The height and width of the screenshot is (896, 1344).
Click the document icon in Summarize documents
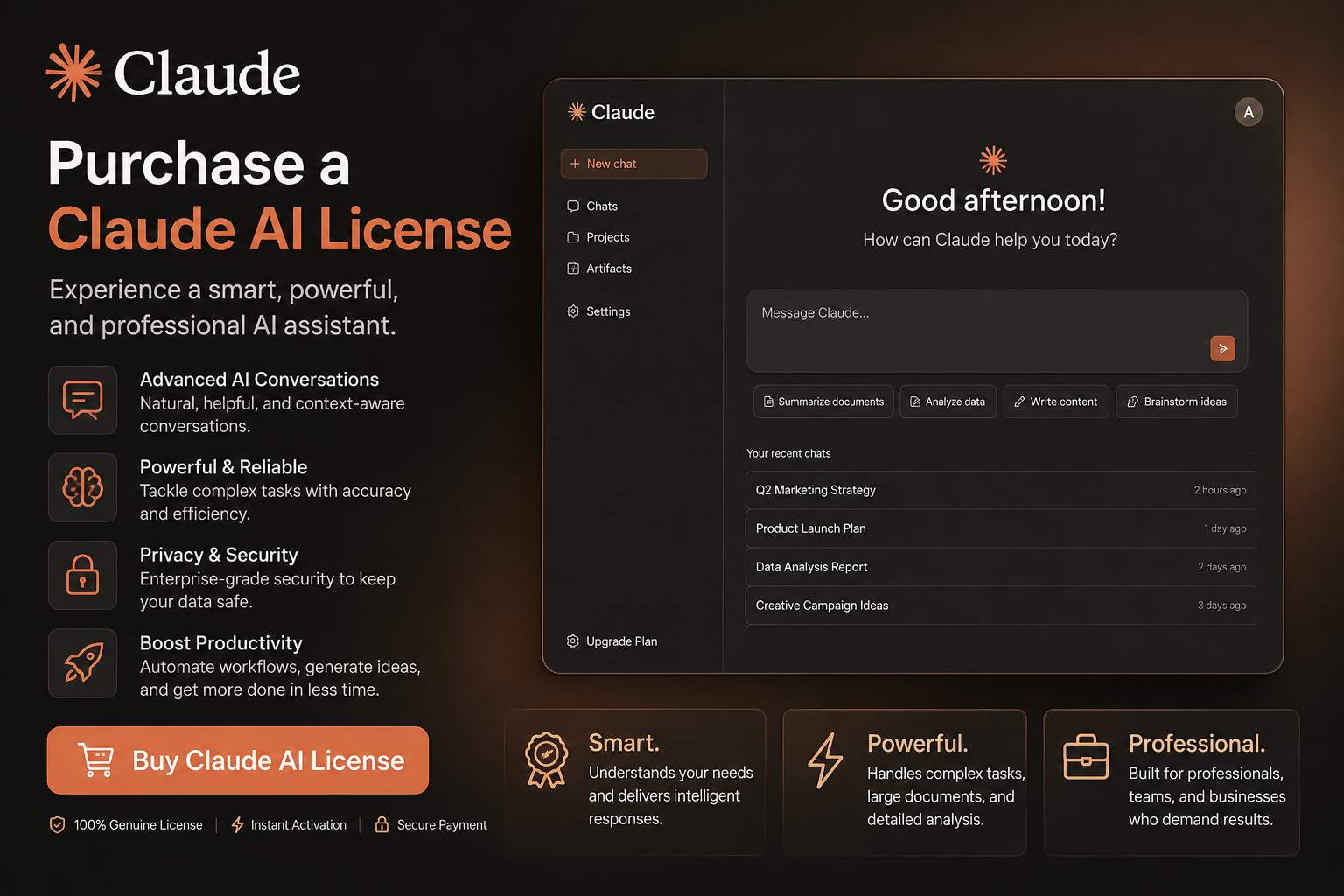coord(768,402)
